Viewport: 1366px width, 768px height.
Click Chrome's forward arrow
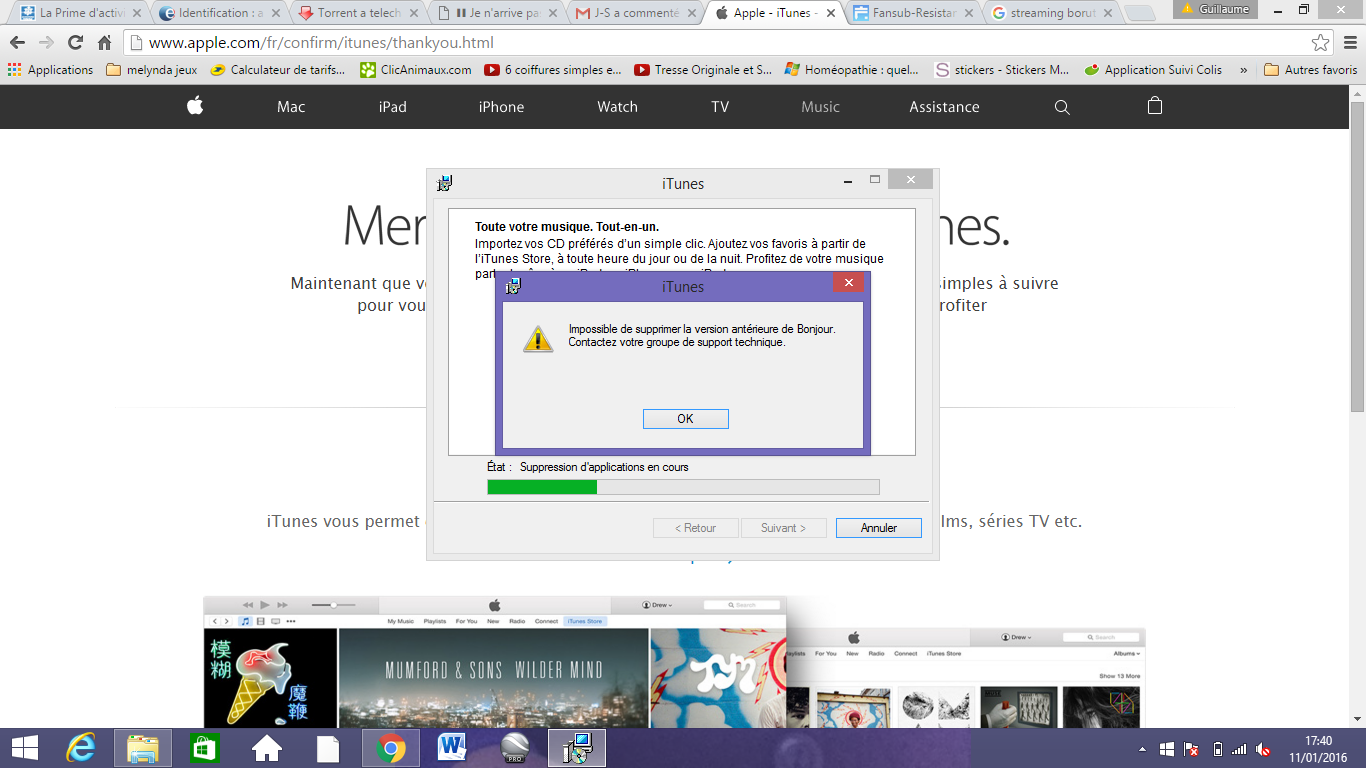(46, 43)
